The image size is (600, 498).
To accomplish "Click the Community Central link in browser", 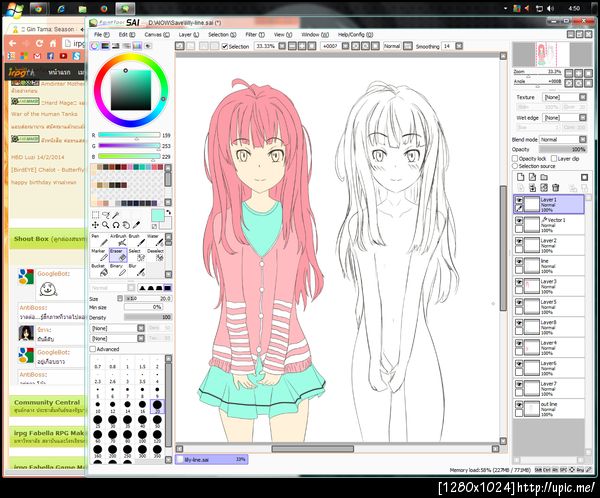I will pyautogui.click(x=47, y=402).
